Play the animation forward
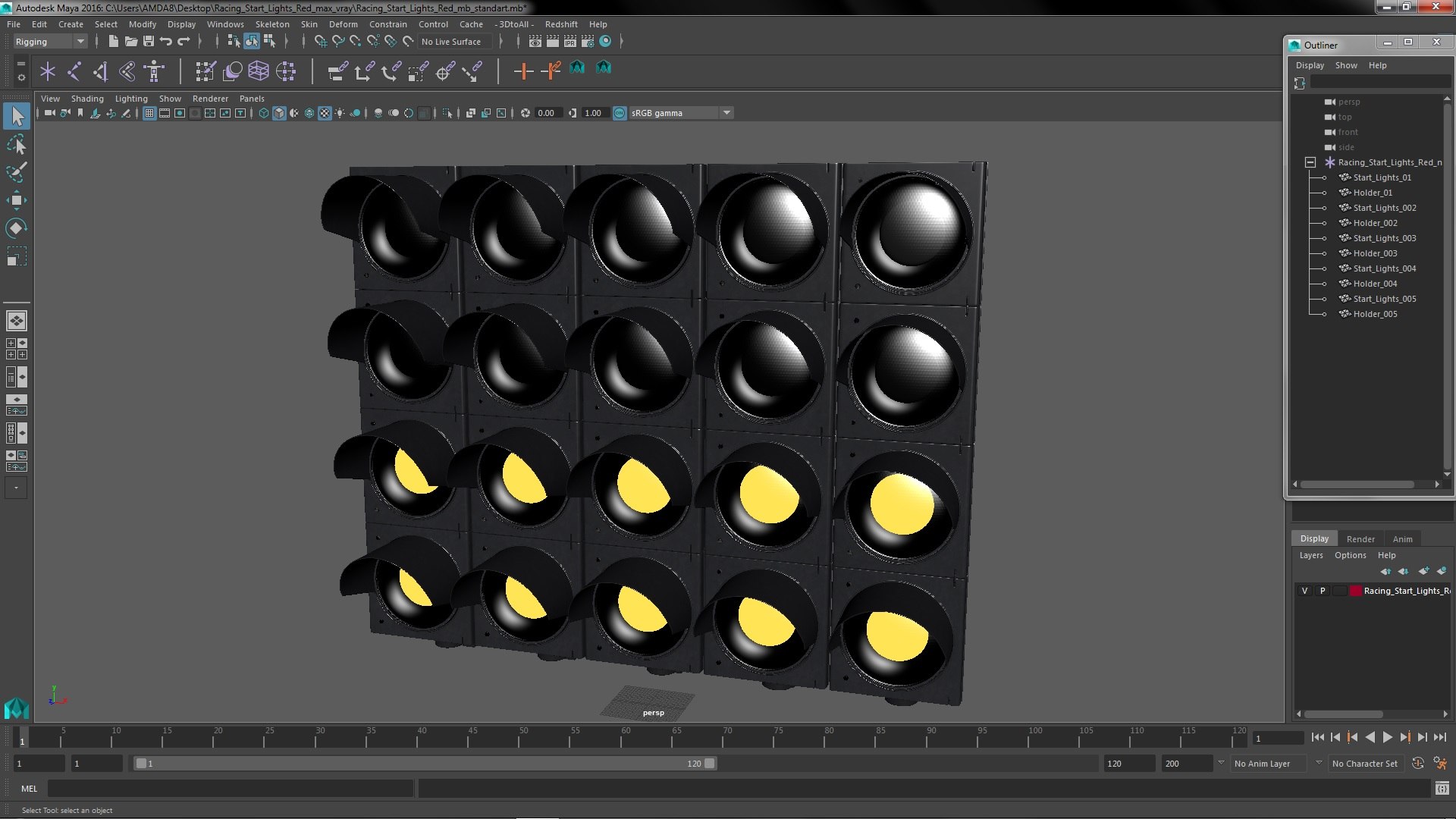Screen dimensions: 1456x819 click(x=1388, y=737)
